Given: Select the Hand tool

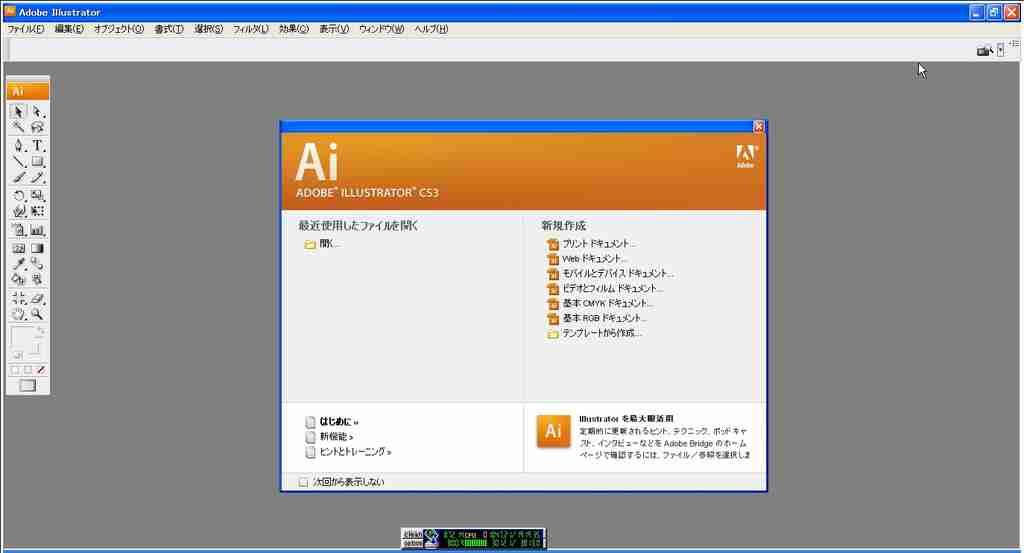Looking at the screenshot, I should 18,315.
